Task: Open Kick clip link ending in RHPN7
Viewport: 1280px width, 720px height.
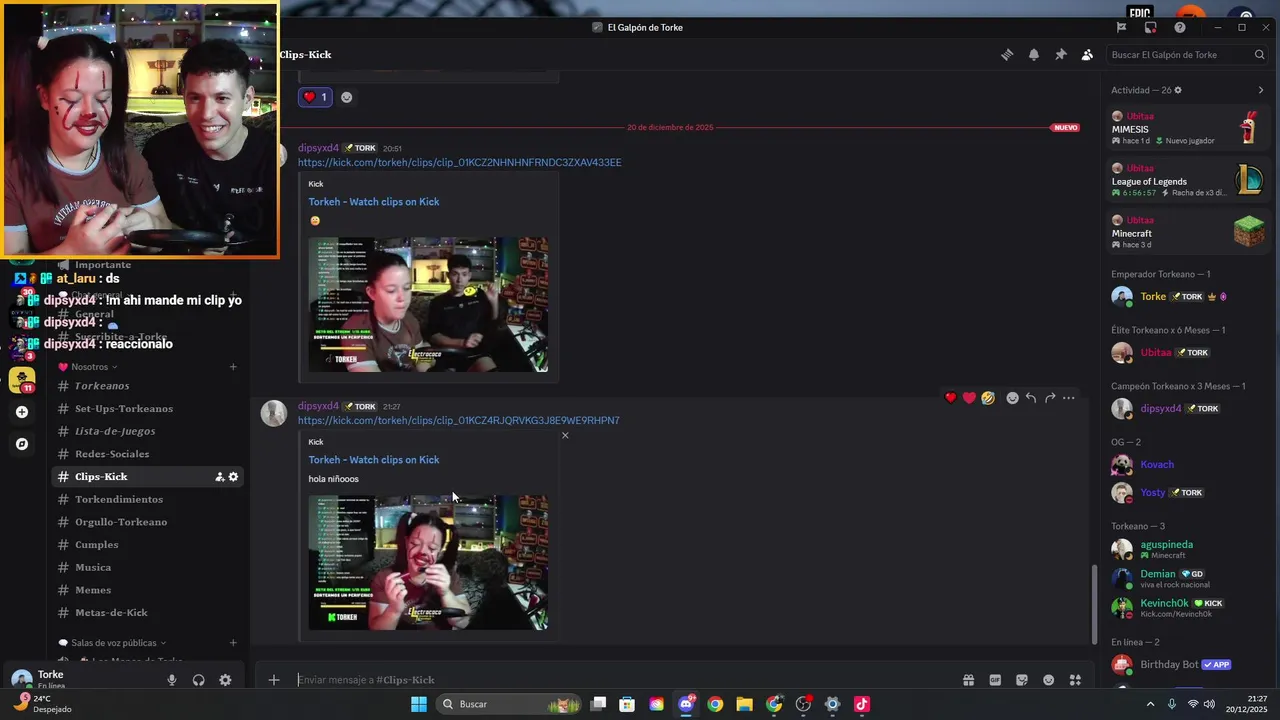Action: click(x=458, y=420)
